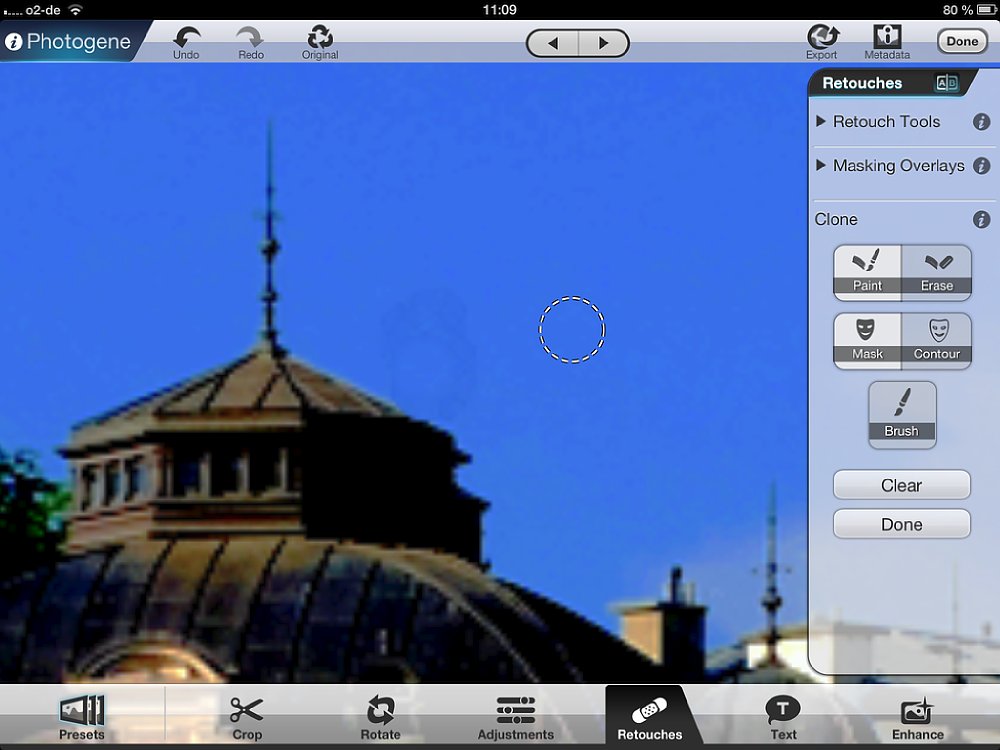The height and width of the screenshot is (750, 1000).
Task: Select the Brush tool button
Action: click(x=902, y=414)
